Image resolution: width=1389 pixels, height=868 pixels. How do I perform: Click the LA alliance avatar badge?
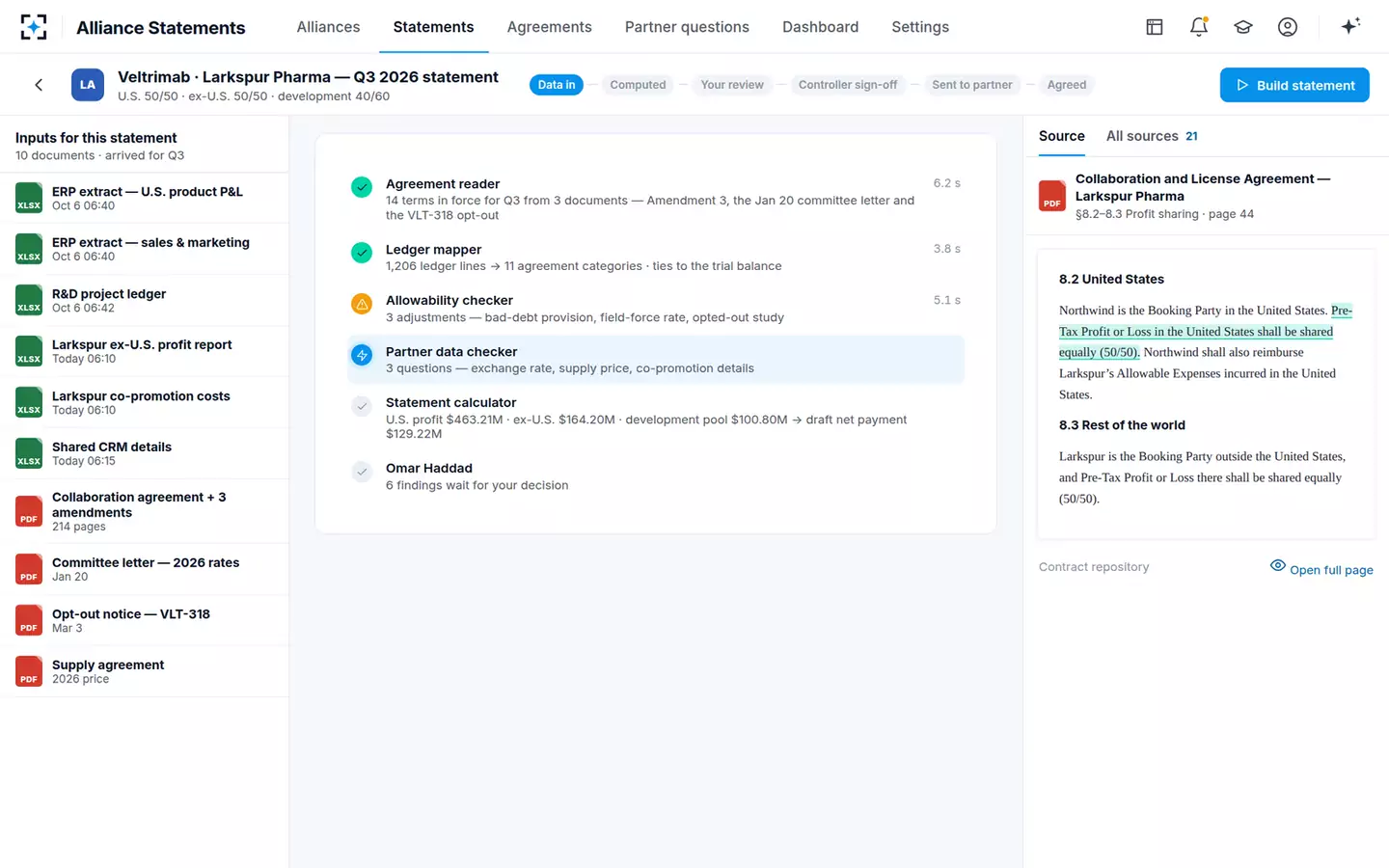(x=88, y=85)
